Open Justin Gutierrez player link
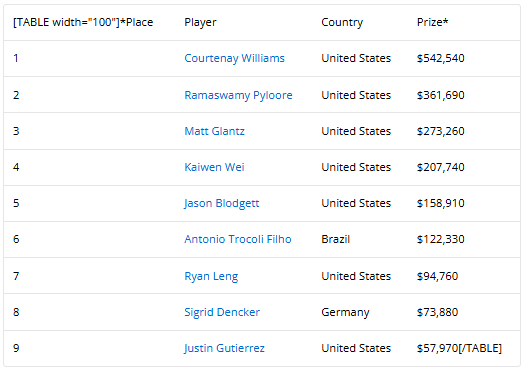 [224, 348]
